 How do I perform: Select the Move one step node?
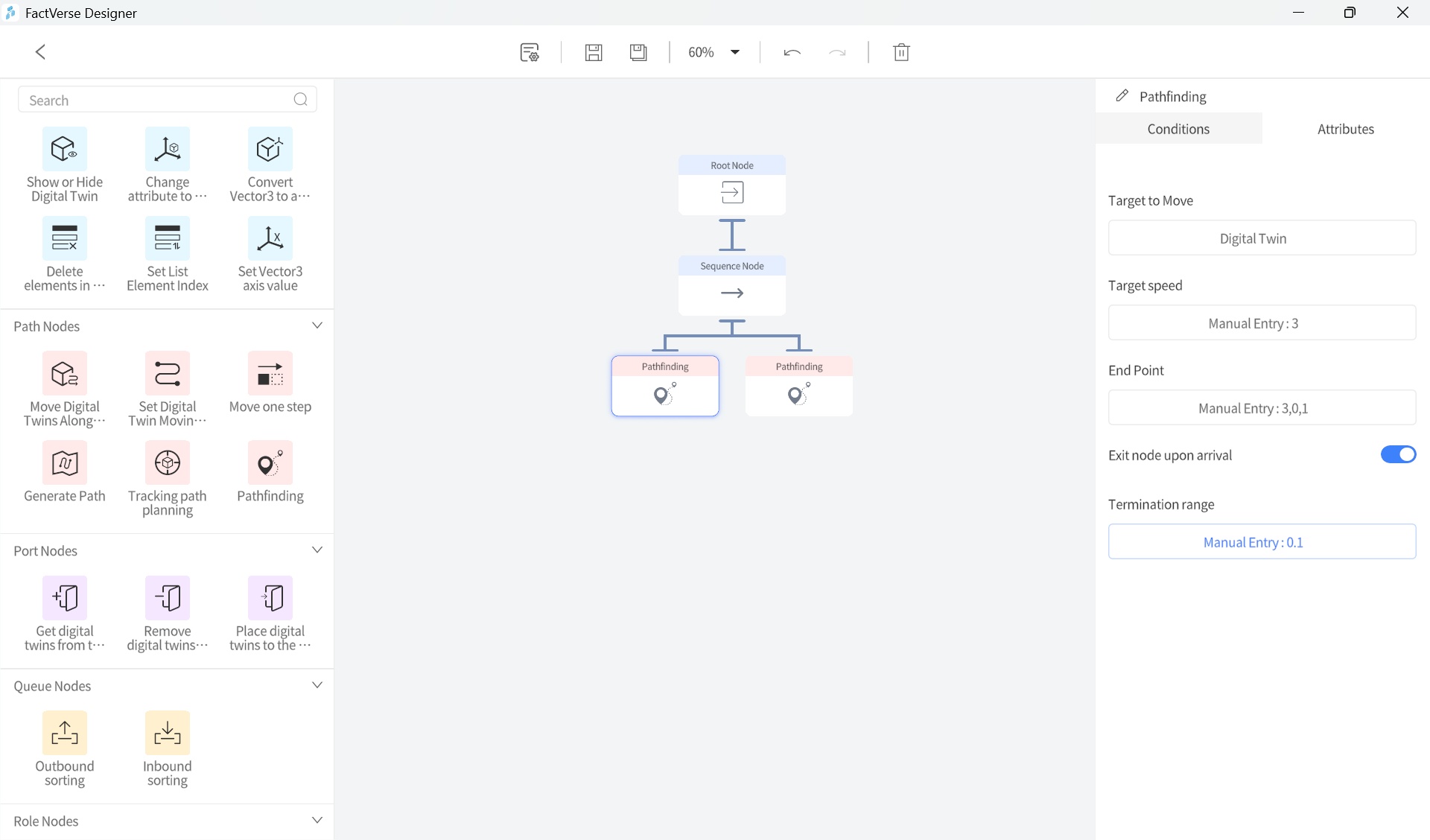270,384
